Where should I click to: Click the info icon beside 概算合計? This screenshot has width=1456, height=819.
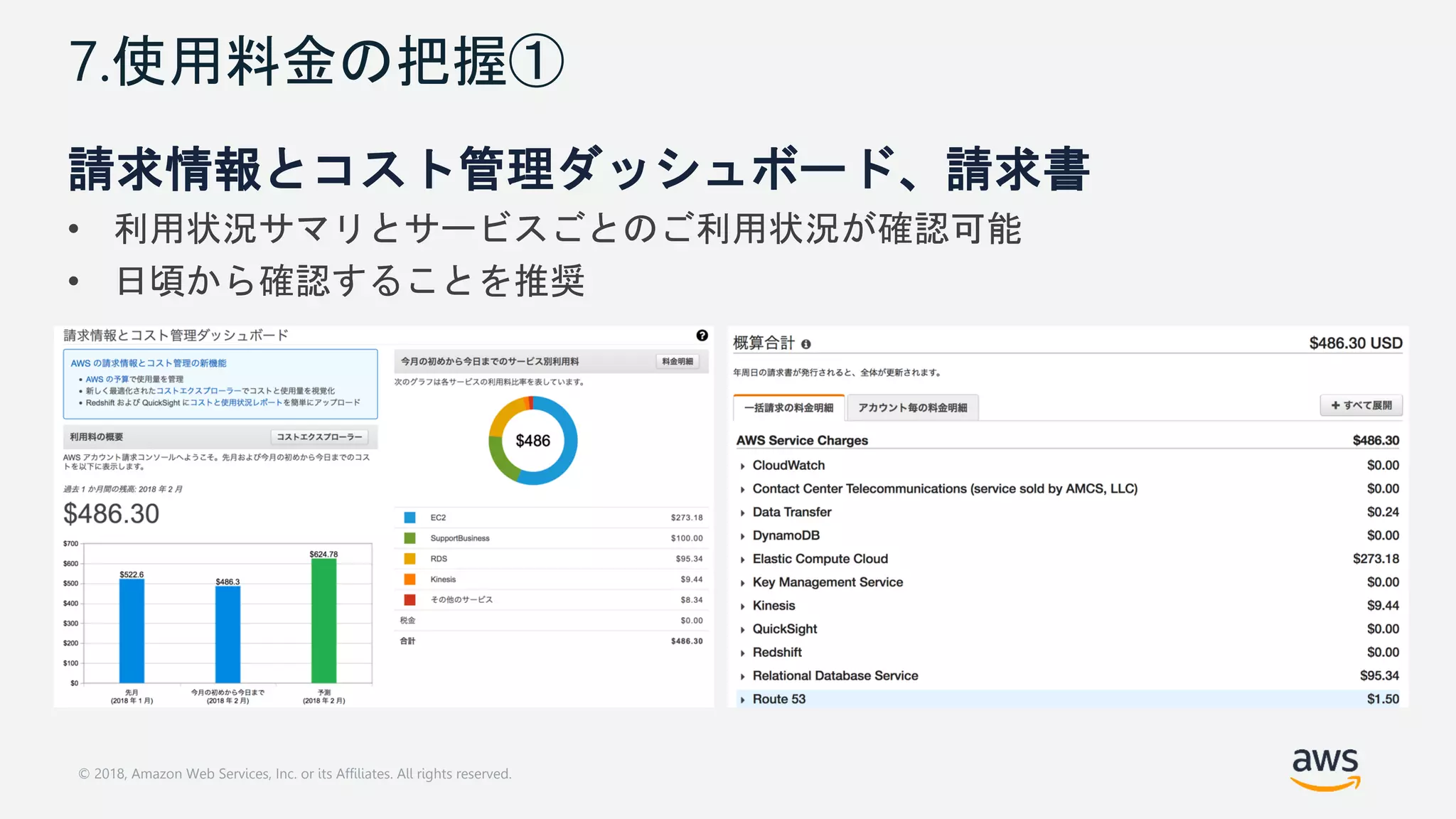[805, 344]
